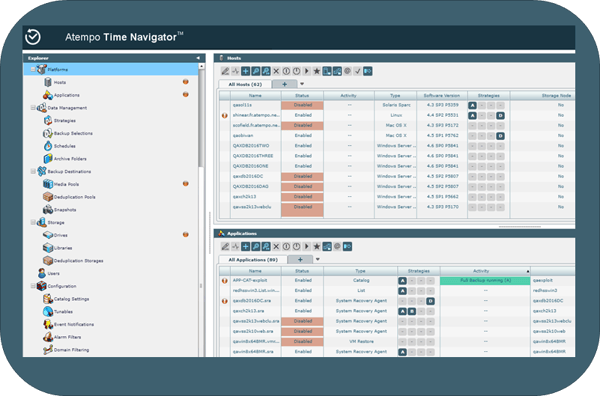This screenshot has height=396, width=600.
Task: Click the edit pencil icon in Applications toolbar
Action: point(225,247)
